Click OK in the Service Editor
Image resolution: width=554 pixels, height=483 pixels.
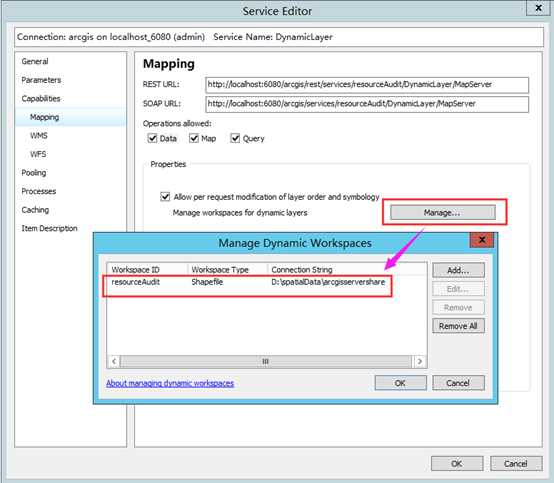click(457, 464)
